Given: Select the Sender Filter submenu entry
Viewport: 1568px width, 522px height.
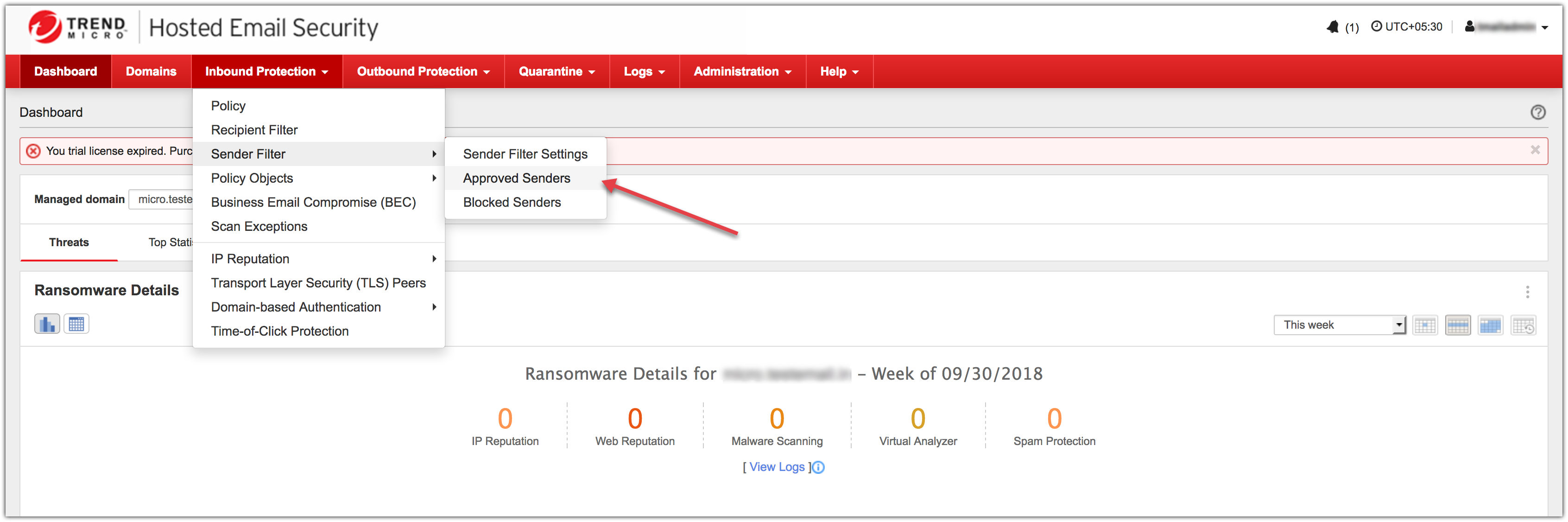Looking at the screenshot, I should point(318,154).
